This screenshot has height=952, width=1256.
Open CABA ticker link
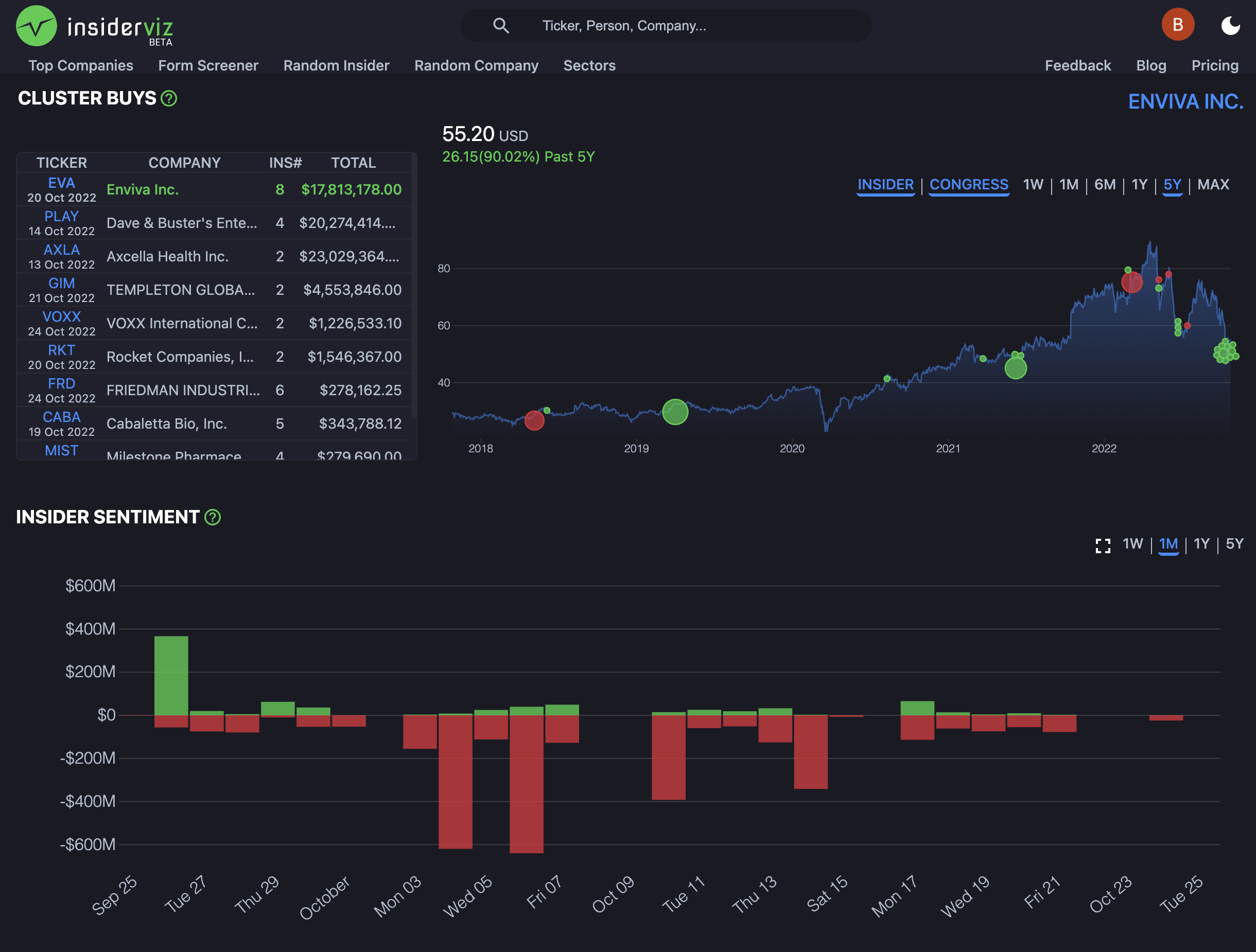(x=61, y=417)
